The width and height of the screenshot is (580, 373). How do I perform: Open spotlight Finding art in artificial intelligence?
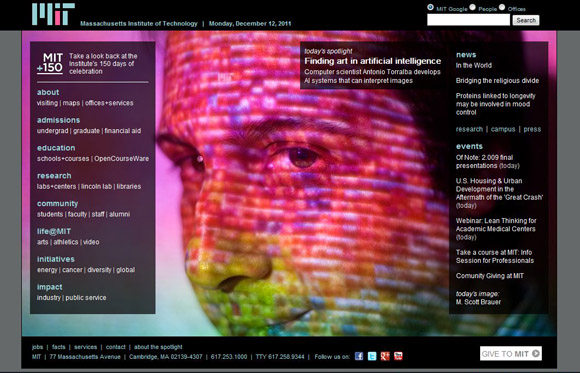[x=372, y=61]
